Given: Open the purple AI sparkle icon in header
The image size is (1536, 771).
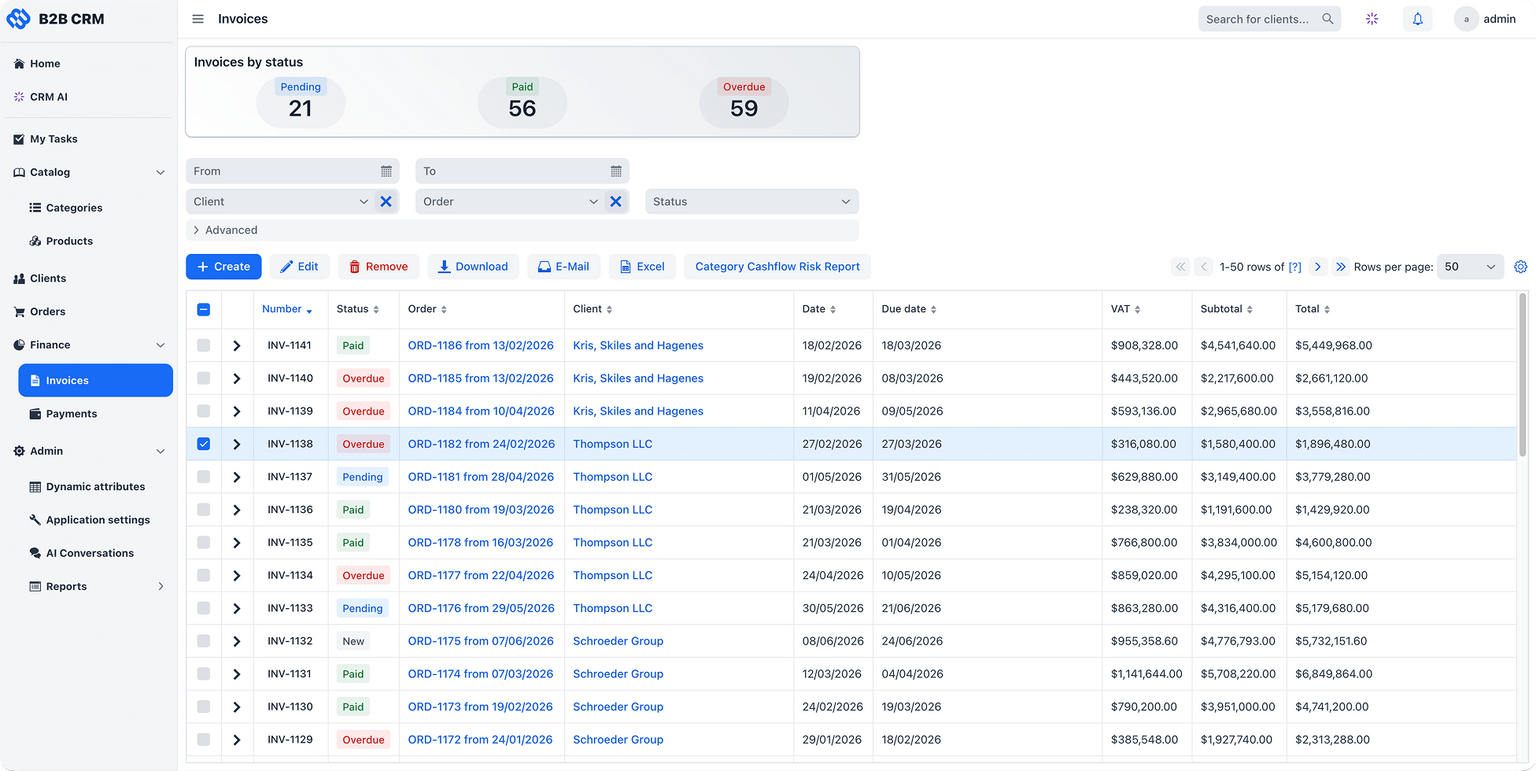Looking at the screenshot, I should [x=1372, y=19].
